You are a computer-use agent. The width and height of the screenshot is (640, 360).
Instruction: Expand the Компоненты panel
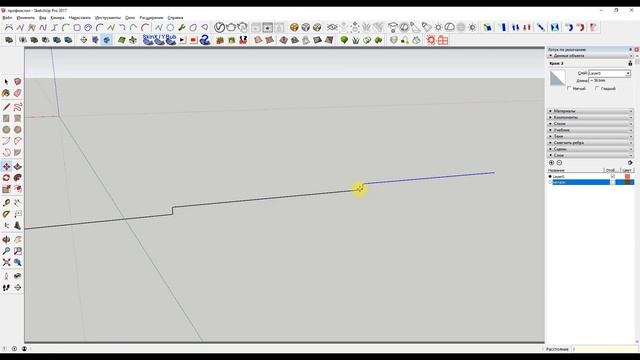click(590, 117)
